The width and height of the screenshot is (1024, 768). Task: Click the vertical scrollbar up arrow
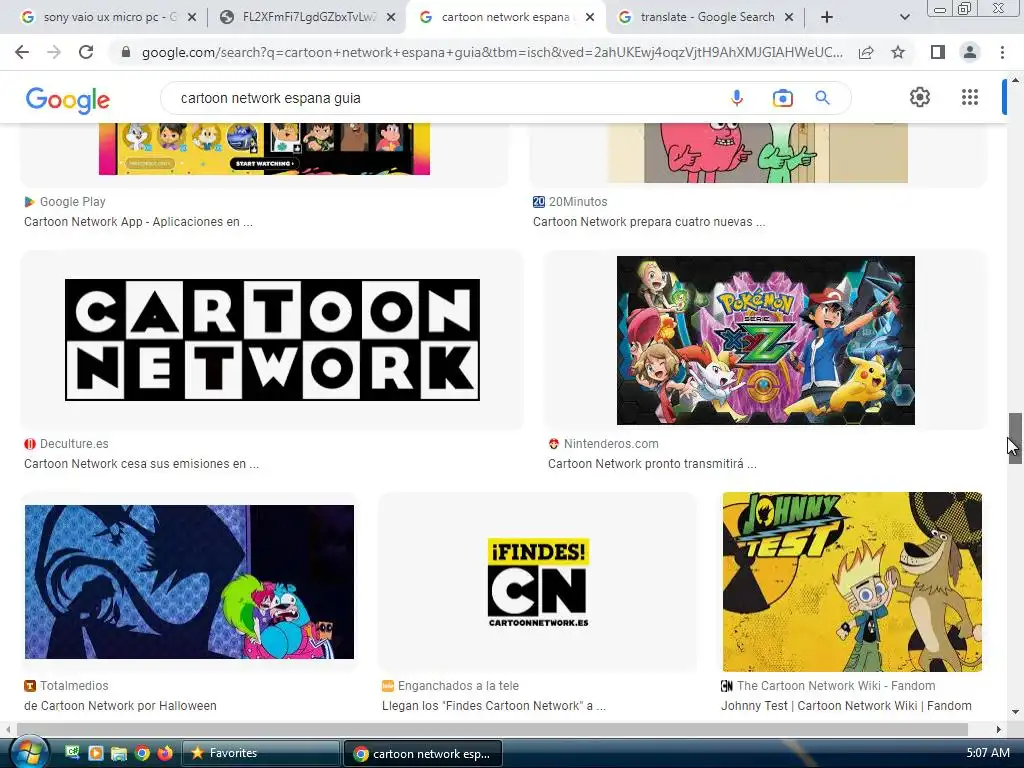click(x=1015, y=80)
